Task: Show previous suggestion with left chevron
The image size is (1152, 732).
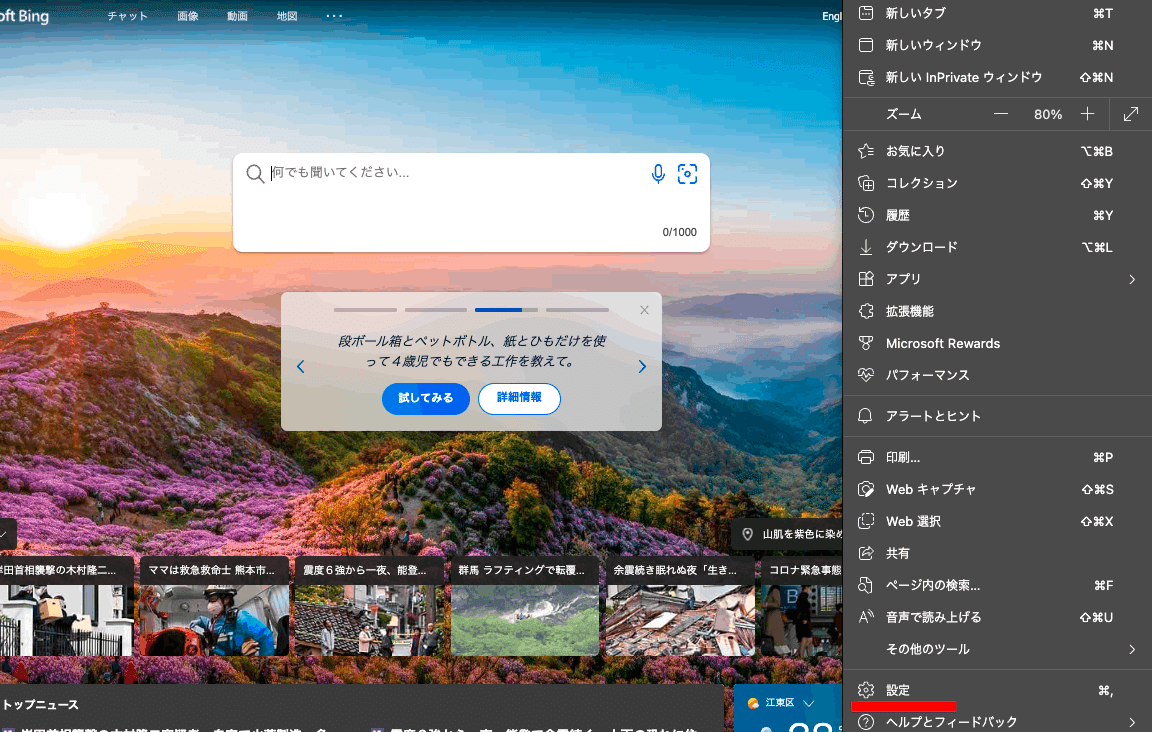Action: 300,366
